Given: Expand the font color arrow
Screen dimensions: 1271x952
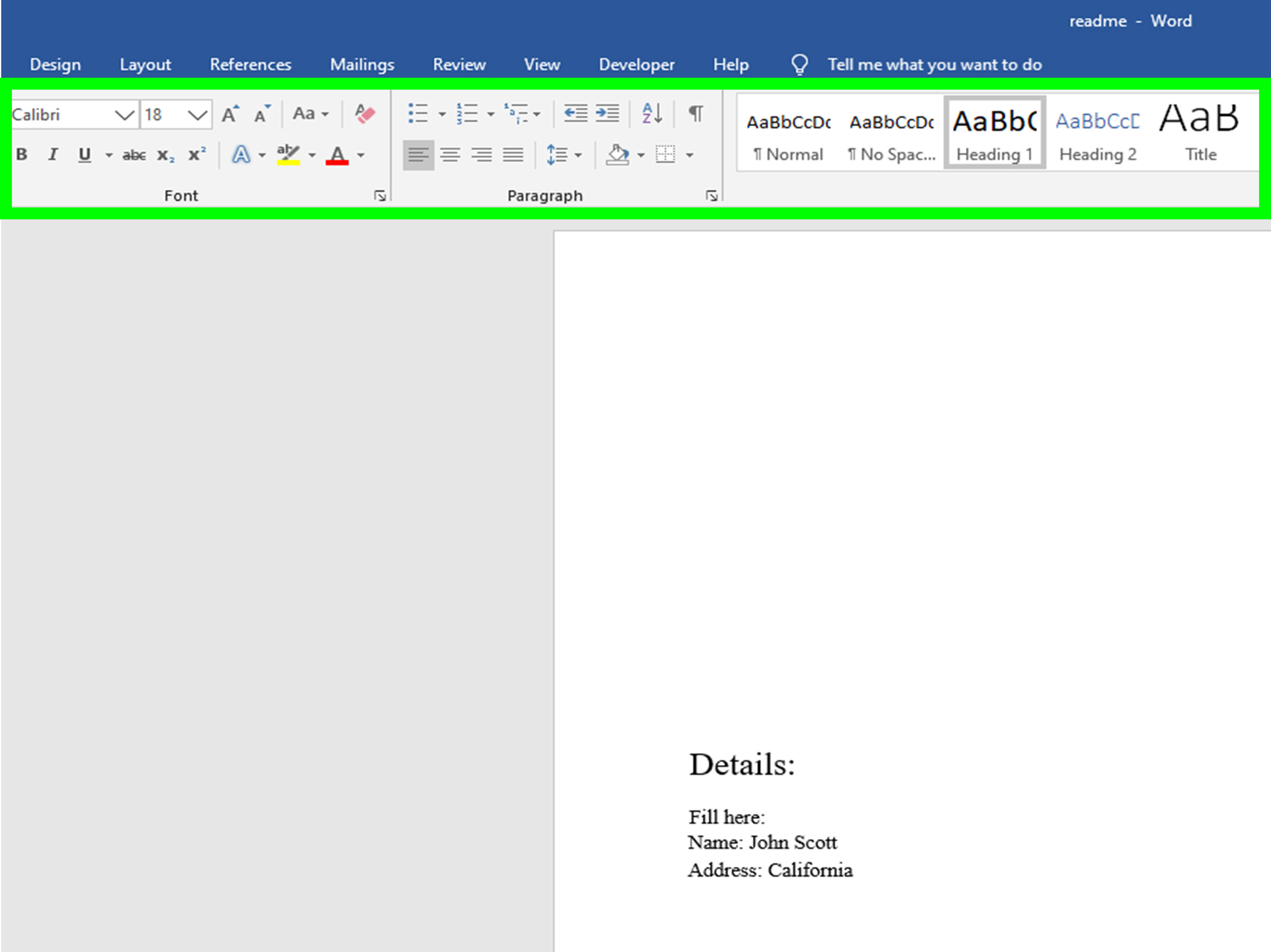Looking at the screenshot, I should coord(361,155).
